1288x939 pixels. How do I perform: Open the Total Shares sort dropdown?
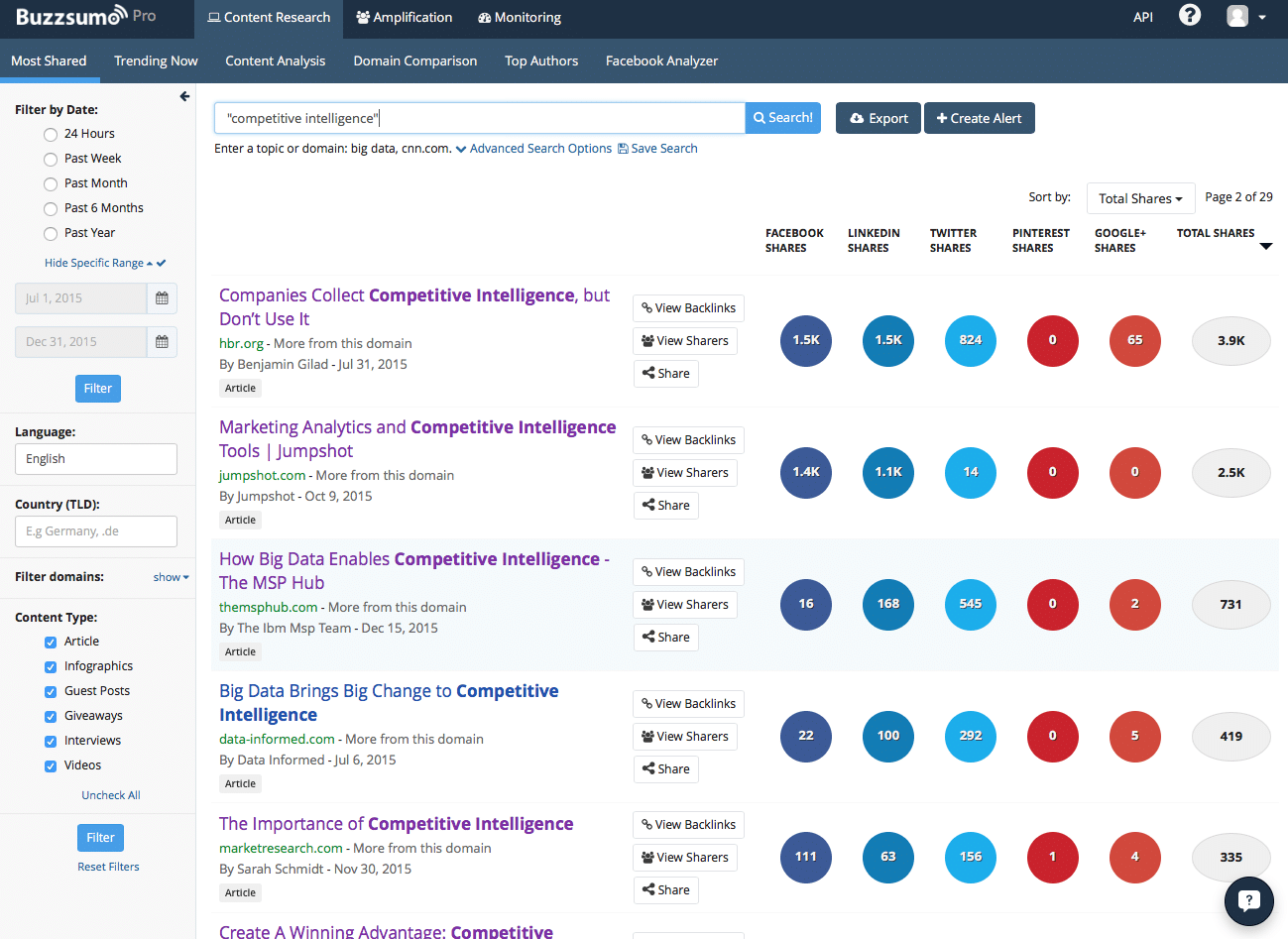1140,198
